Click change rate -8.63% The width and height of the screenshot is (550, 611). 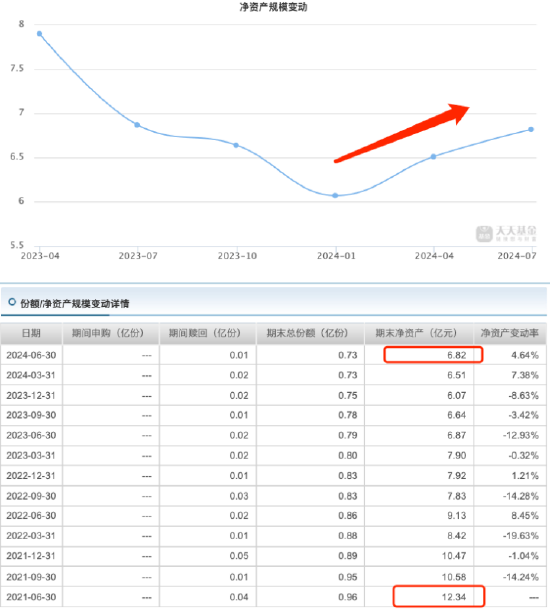[523, 396]
